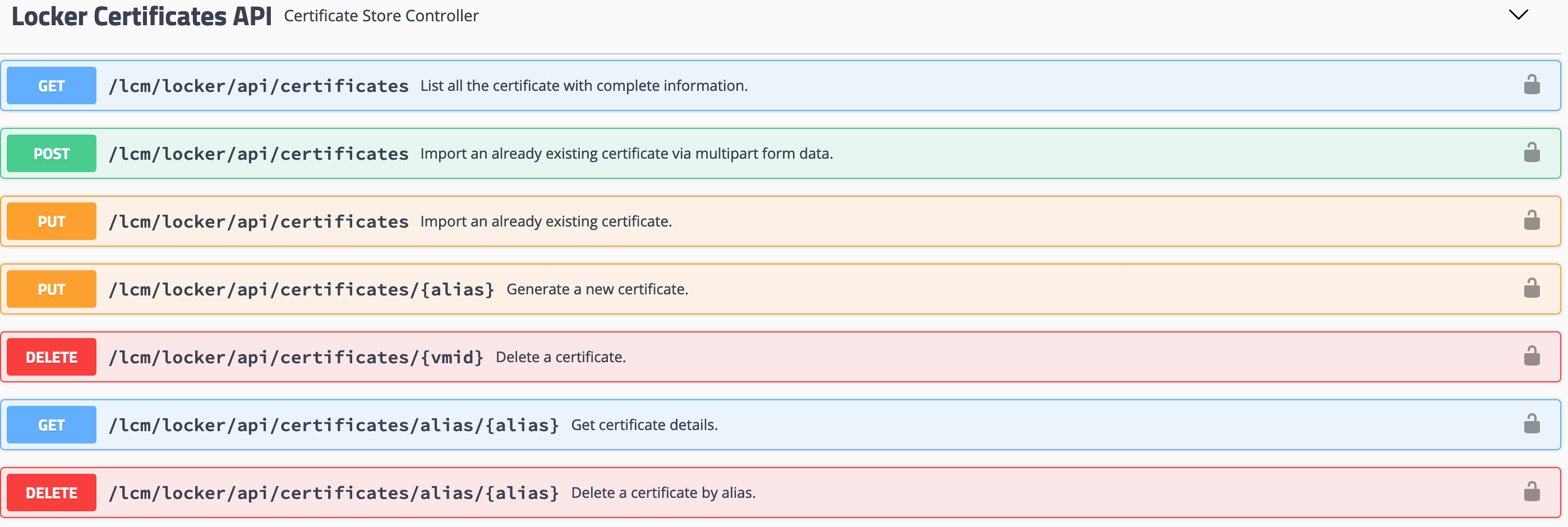Screen dimensions: 1568x527
Task: Open DELETE /lcm/locker/api/certificates/{vmid} path
Action: coord(296,357)
